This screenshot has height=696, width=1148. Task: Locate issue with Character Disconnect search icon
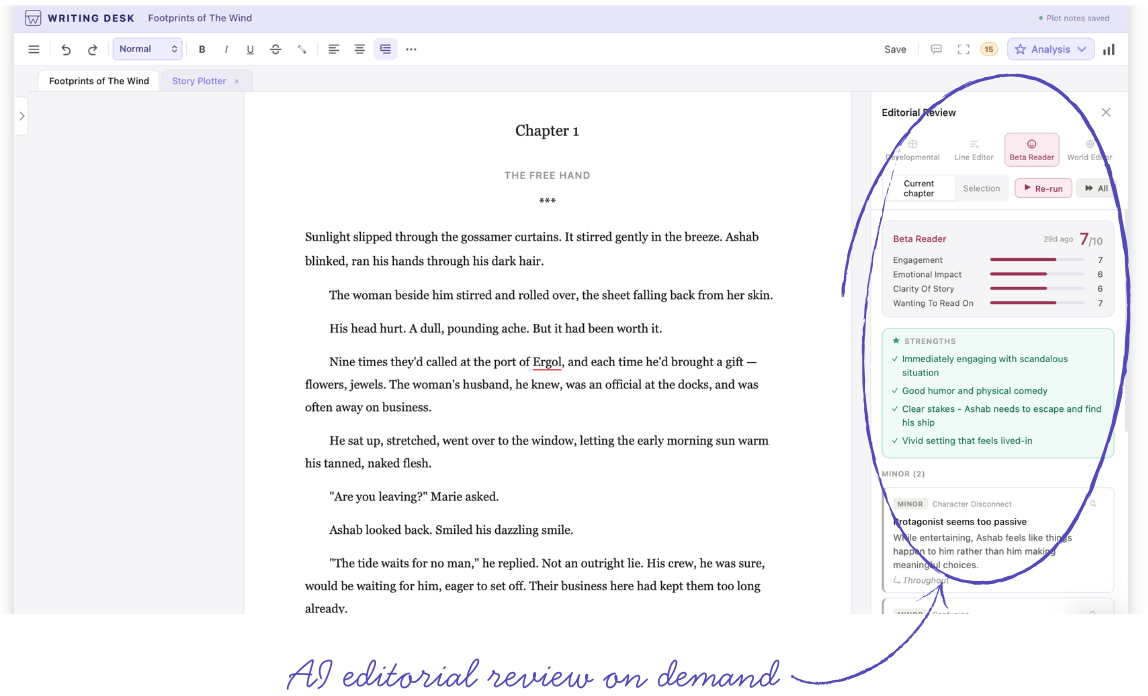click(x=1093, y=504)
